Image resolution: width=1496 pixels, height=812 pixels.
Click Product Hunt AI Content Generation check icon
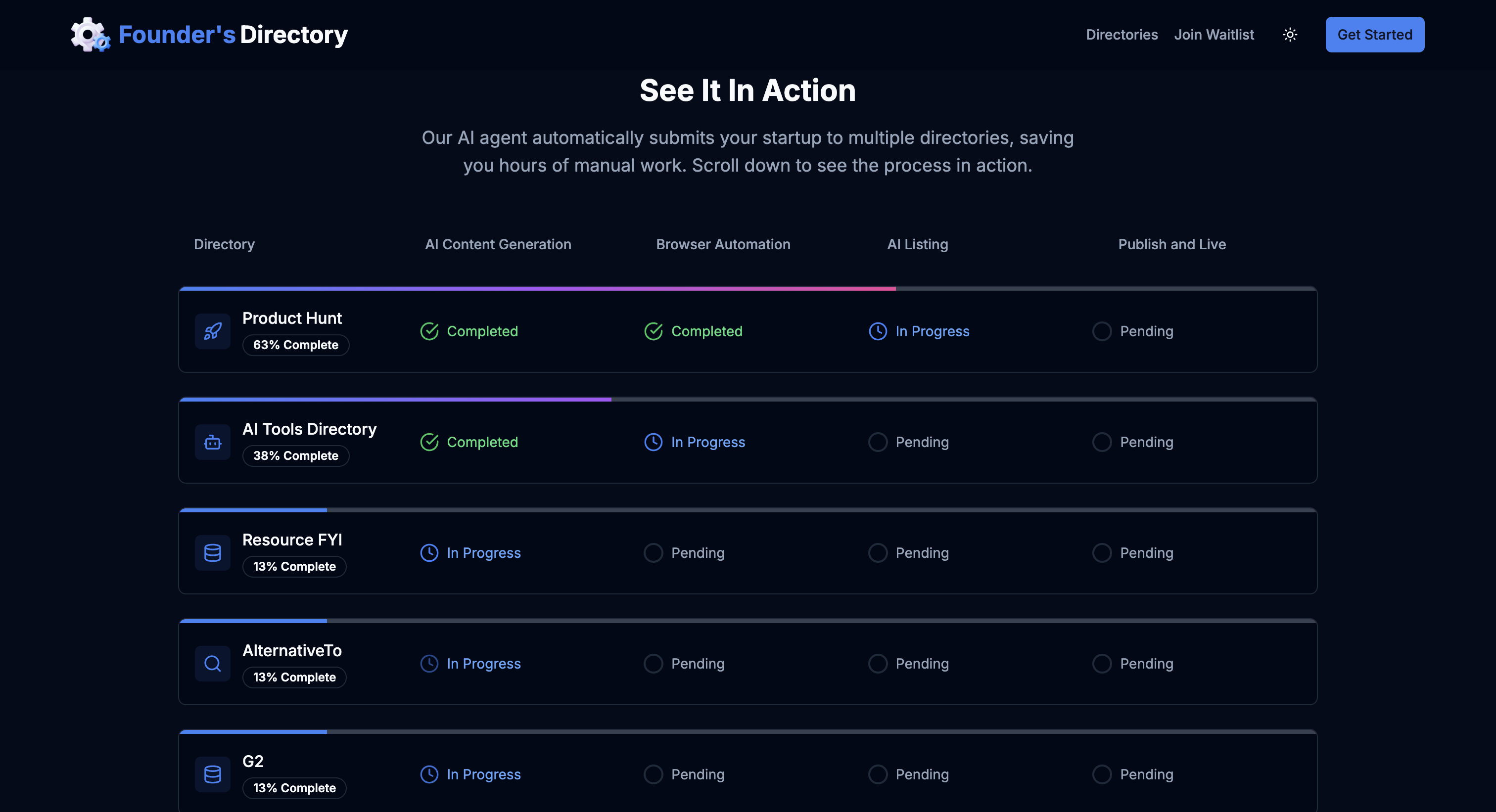click(x=429, y=331)
